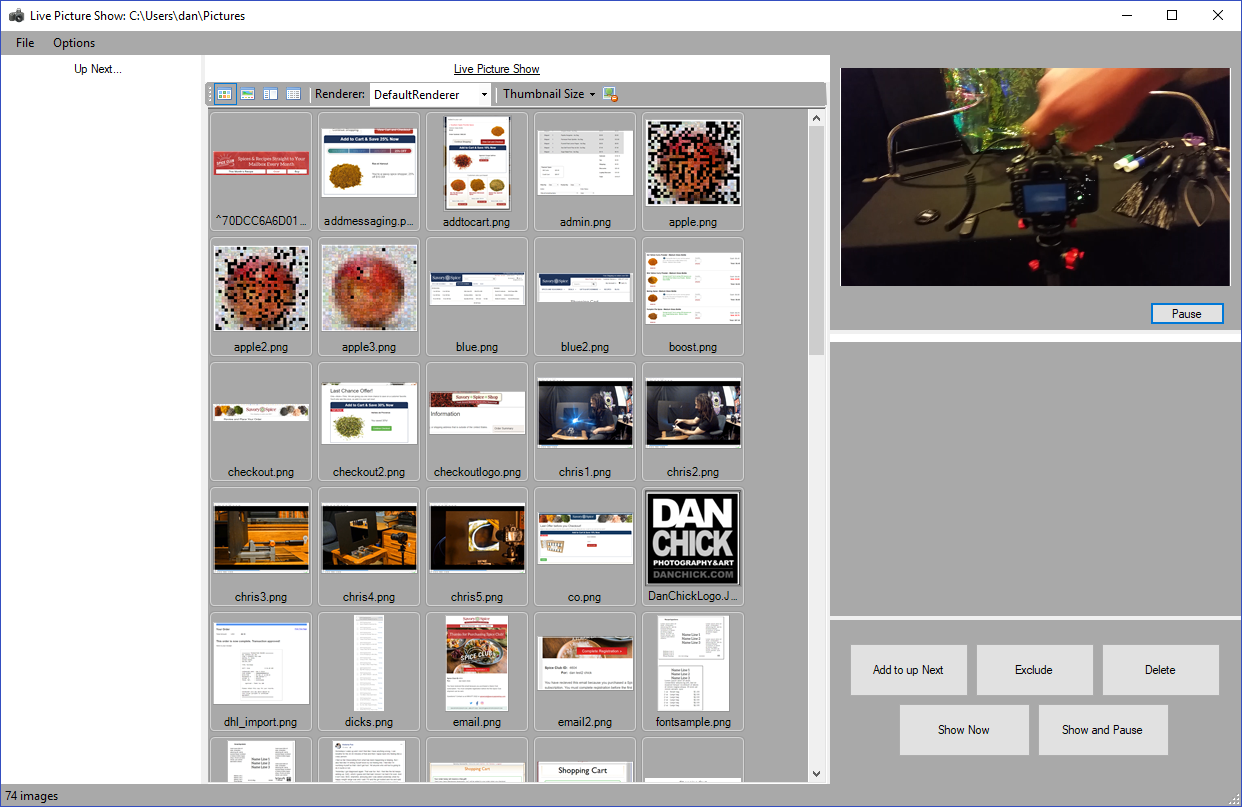Image resolution: width=1242 pixels, height=807 pixels.
Task: Switch to details list view icon
Action: tap(293, 94)
